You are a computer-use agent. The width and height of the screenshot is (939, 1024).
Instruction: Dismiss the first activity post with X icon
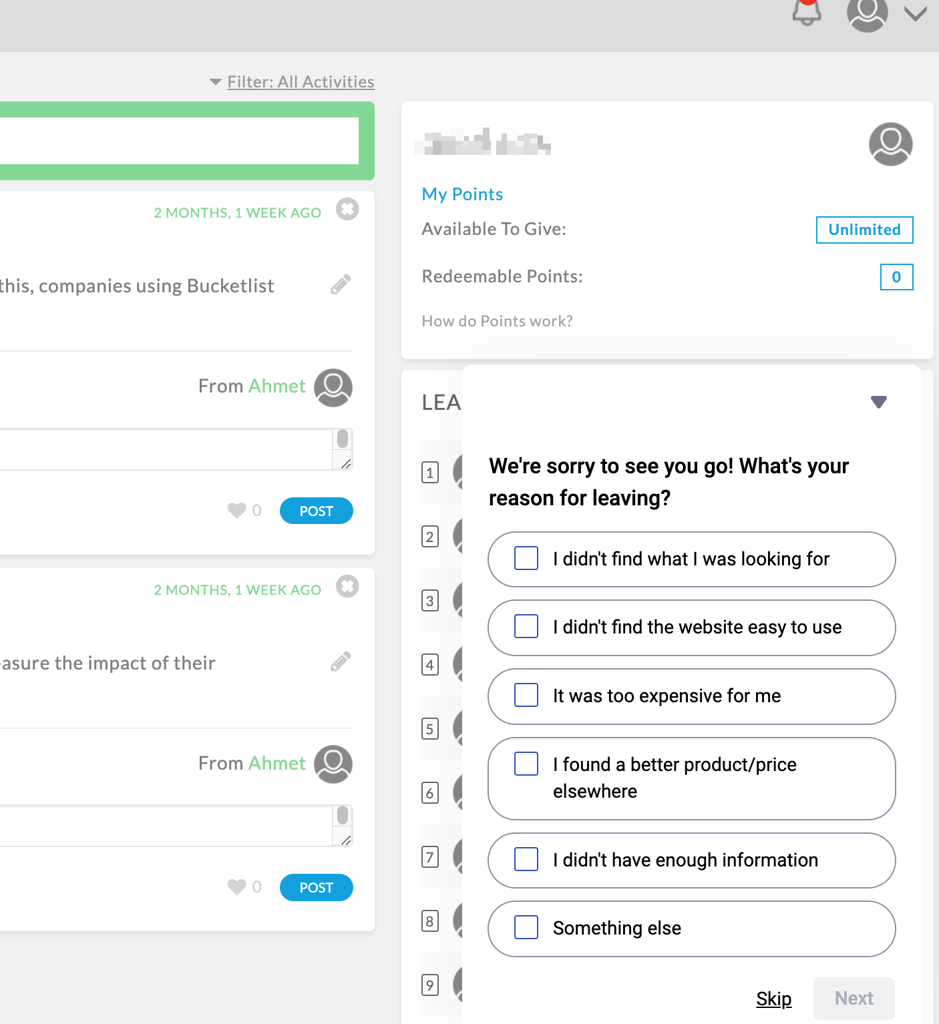347,210
